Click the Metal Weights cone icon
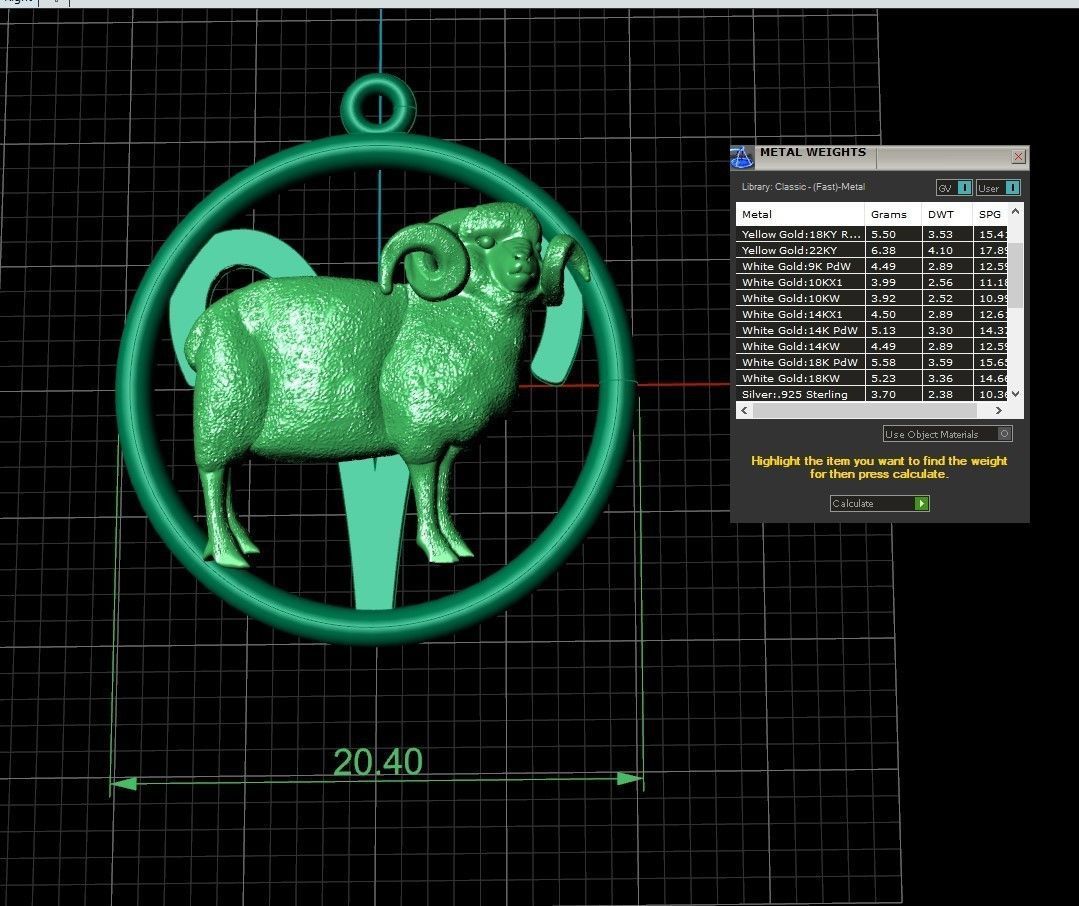The image size is (1079, 906). point(741,157)
